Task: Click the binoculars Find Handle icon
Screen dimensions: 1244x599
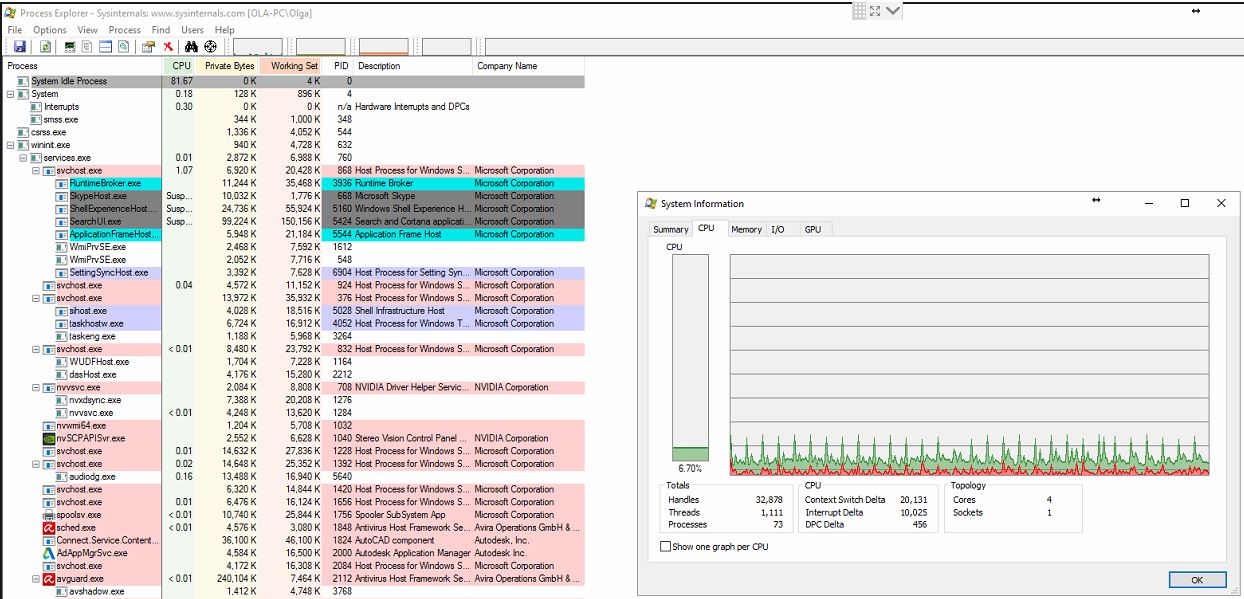Action: click(x=191, y=47)
